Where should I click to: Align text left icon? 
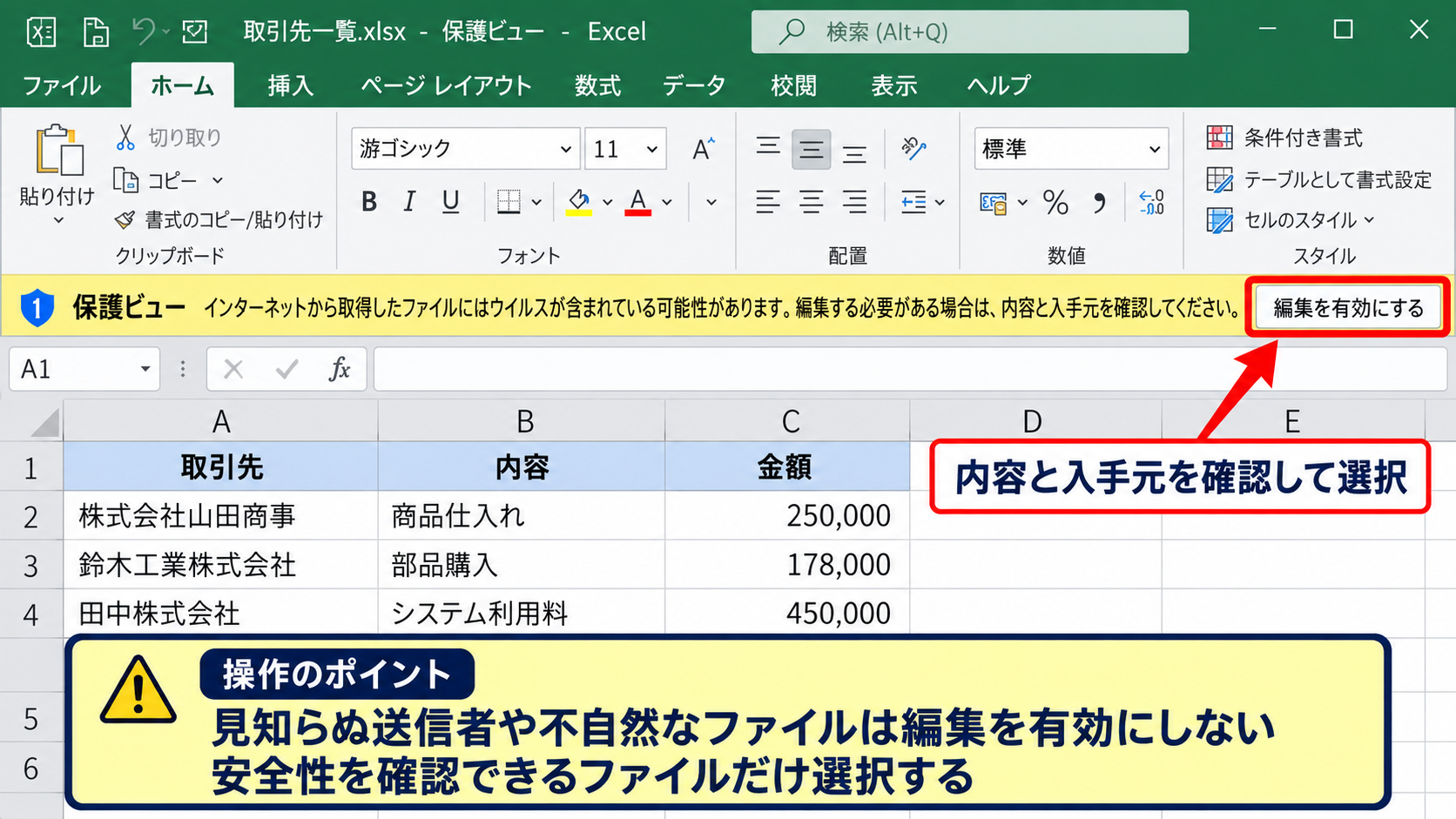(x=768, y=202)
